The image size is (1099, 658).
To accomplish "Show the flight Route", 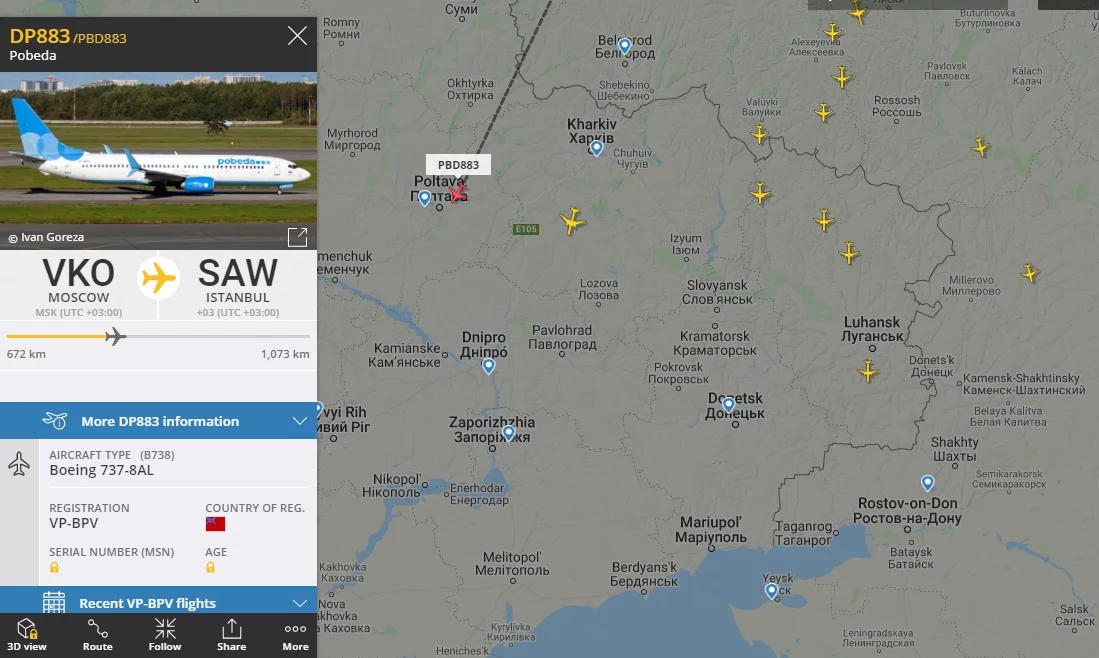I will (97, 634).
